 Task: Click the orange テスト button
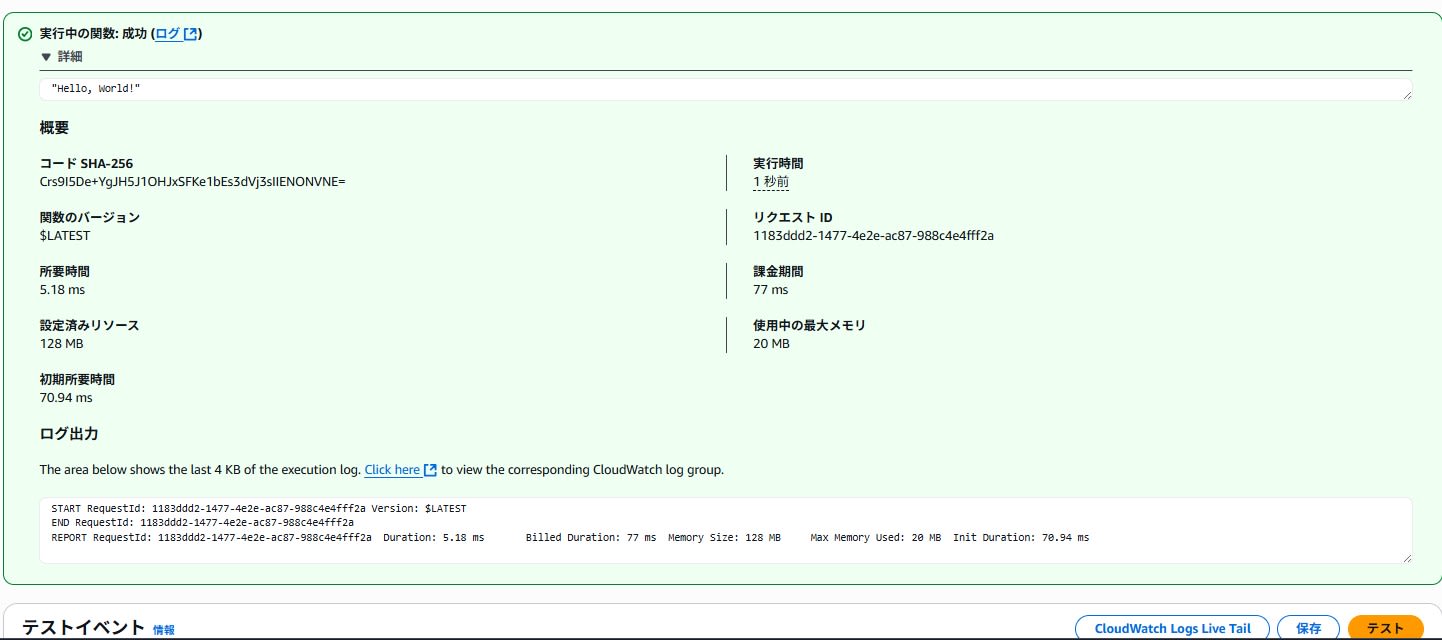(x=1385, y=628)
